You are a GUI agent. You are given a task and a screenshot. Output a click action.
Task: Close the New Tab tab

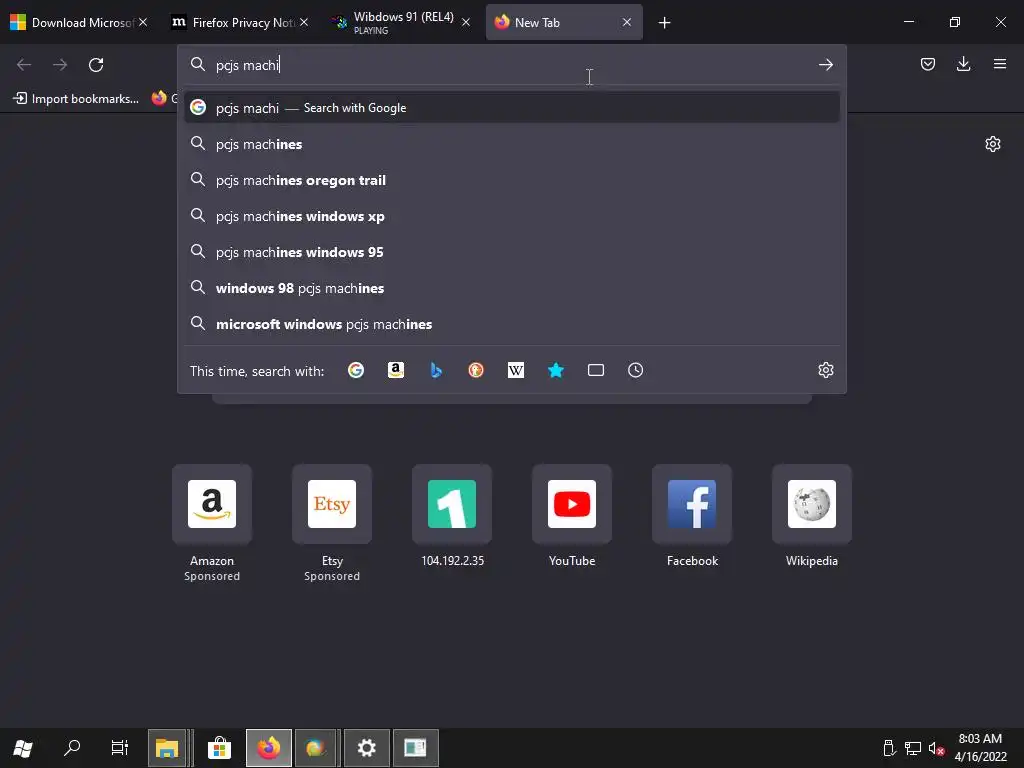[627, 22]
